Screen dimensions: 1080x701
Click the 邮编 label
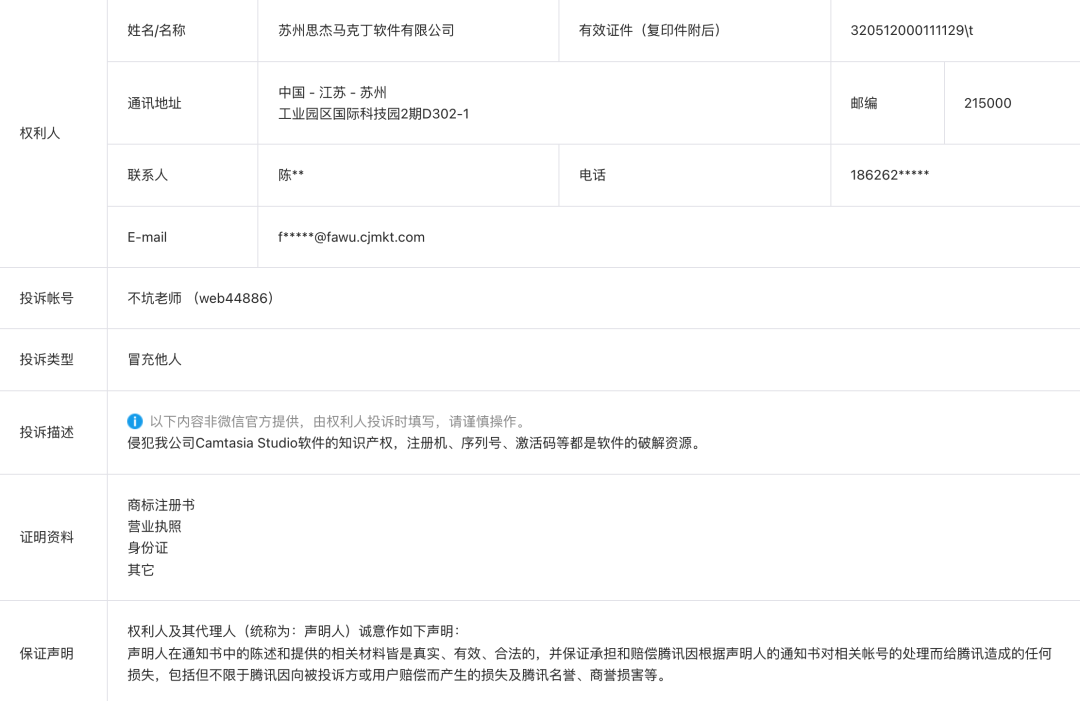864,103
